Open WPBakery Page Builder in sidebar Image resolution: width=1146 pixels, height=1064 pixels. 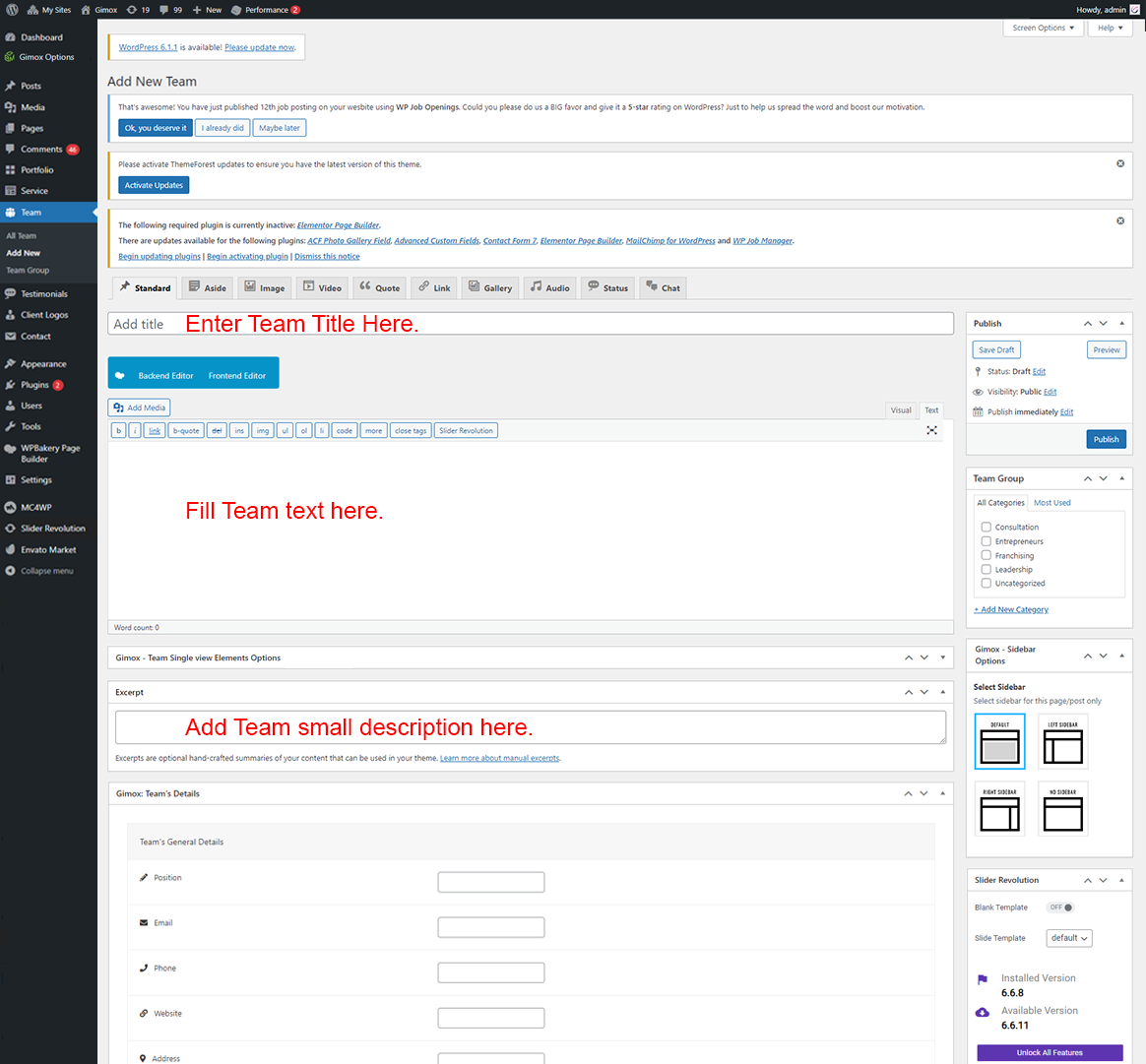point(49,453)
